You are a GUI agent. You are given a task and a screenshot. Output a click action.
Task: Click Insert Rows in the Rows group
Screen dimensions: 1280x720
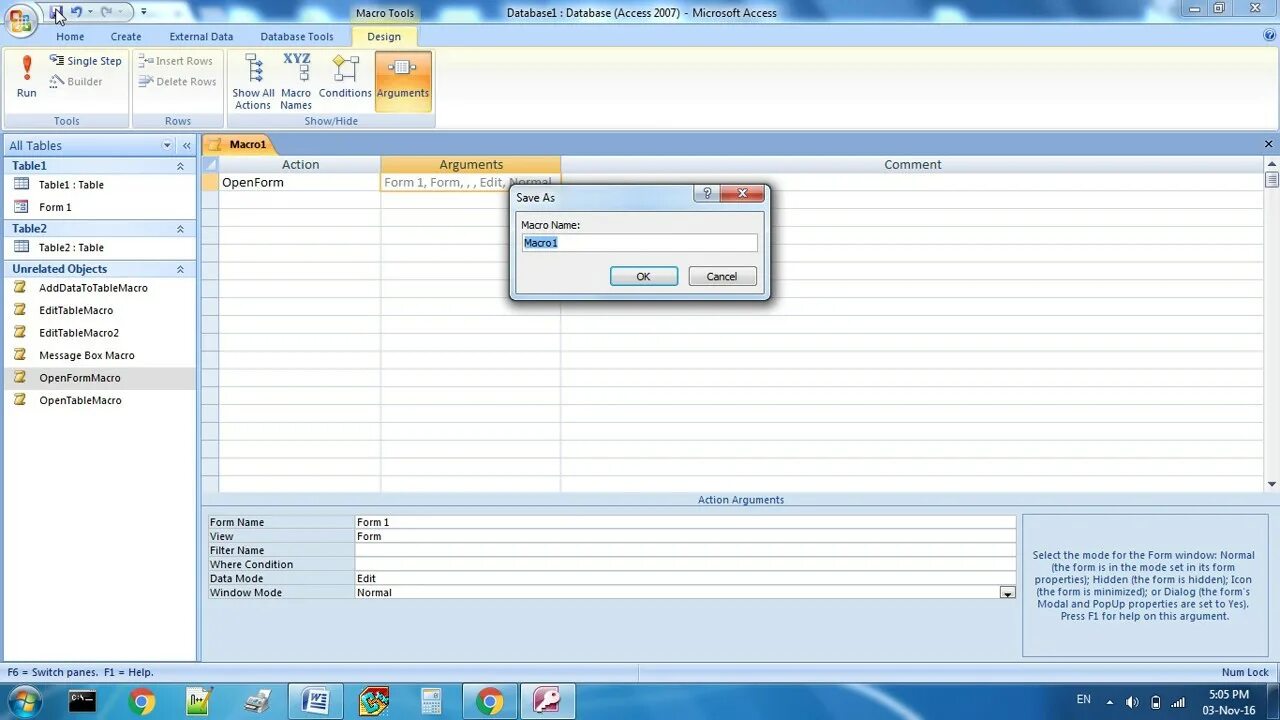(x=176, y=61)
